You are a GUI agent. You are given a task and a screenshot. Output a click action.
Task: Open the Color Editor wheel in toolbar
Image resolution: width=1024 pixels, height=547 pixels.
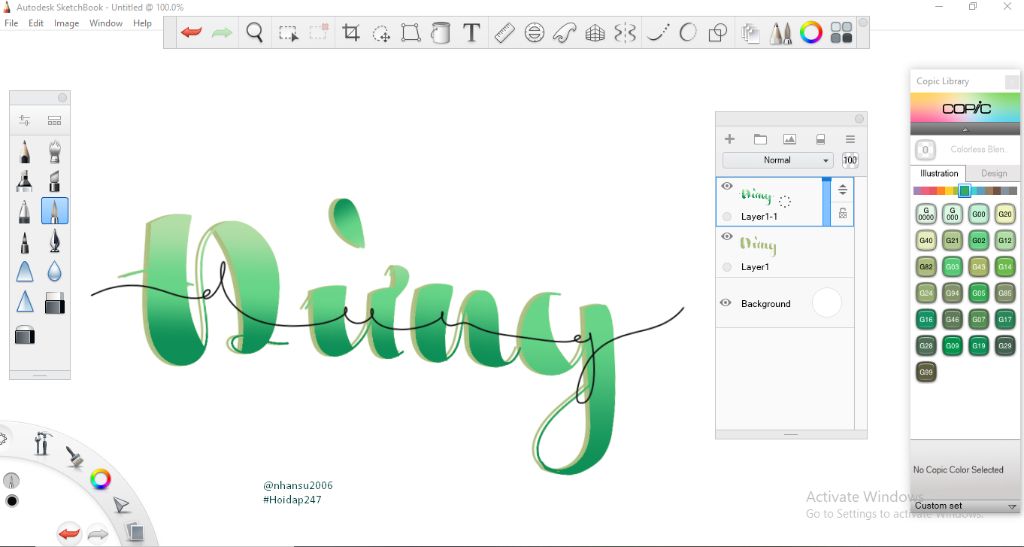coord(811,32)
